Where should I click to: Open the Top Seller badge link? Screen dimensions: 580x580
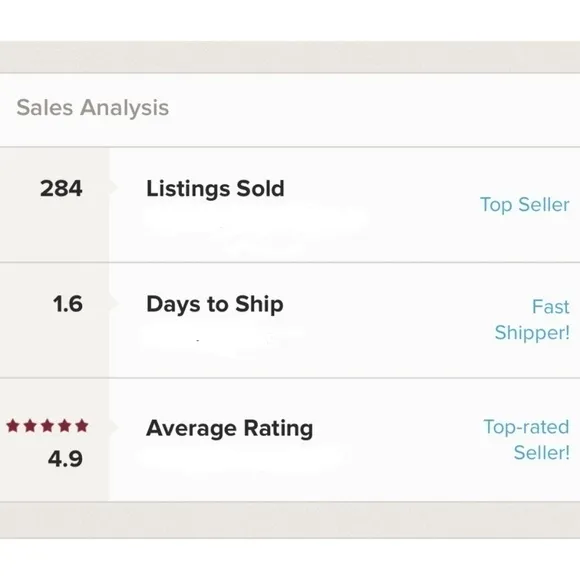click(x=525, y=205)
